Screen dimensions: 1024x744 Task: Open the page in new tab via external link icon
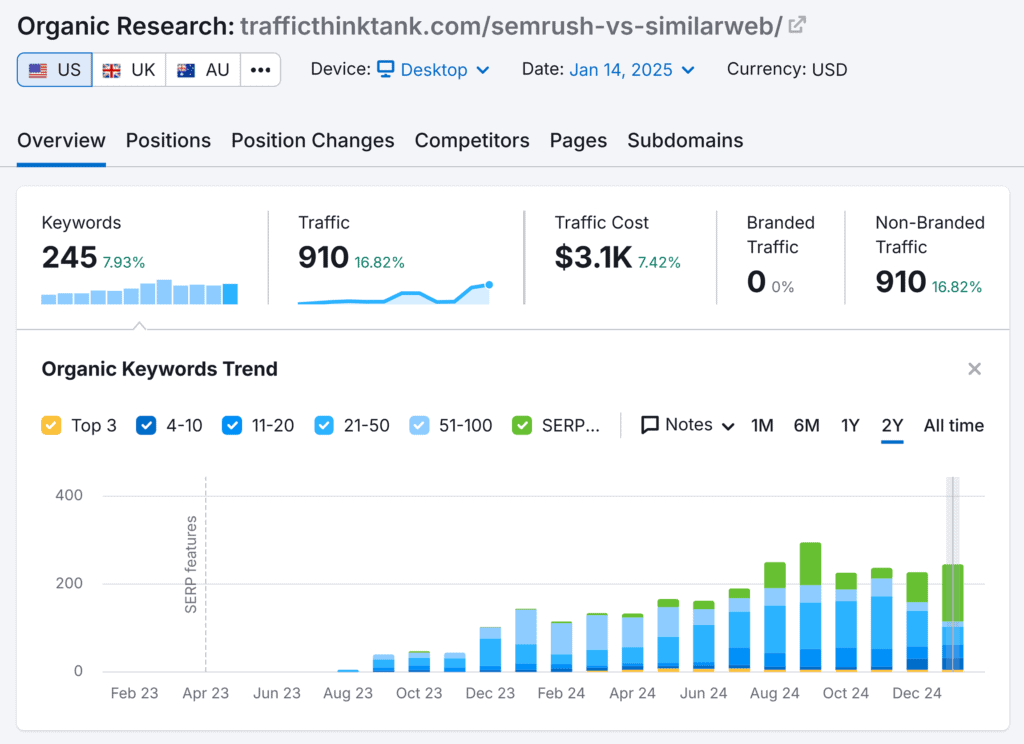coord(795,25)
